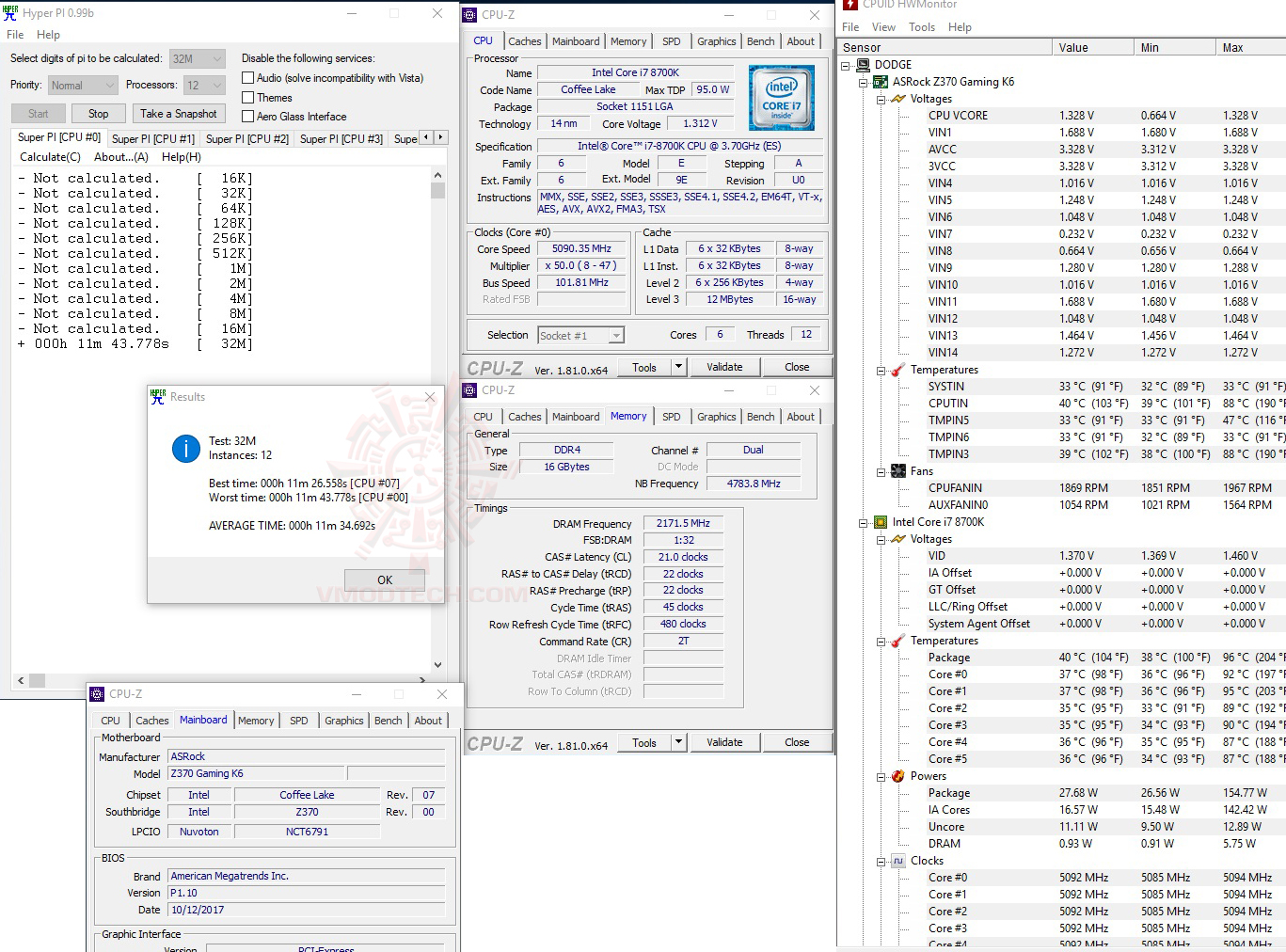The image size is (1286, 952).
Task: Click the ASRock Z370 Gaming K6 board icon
Action: 881,82
